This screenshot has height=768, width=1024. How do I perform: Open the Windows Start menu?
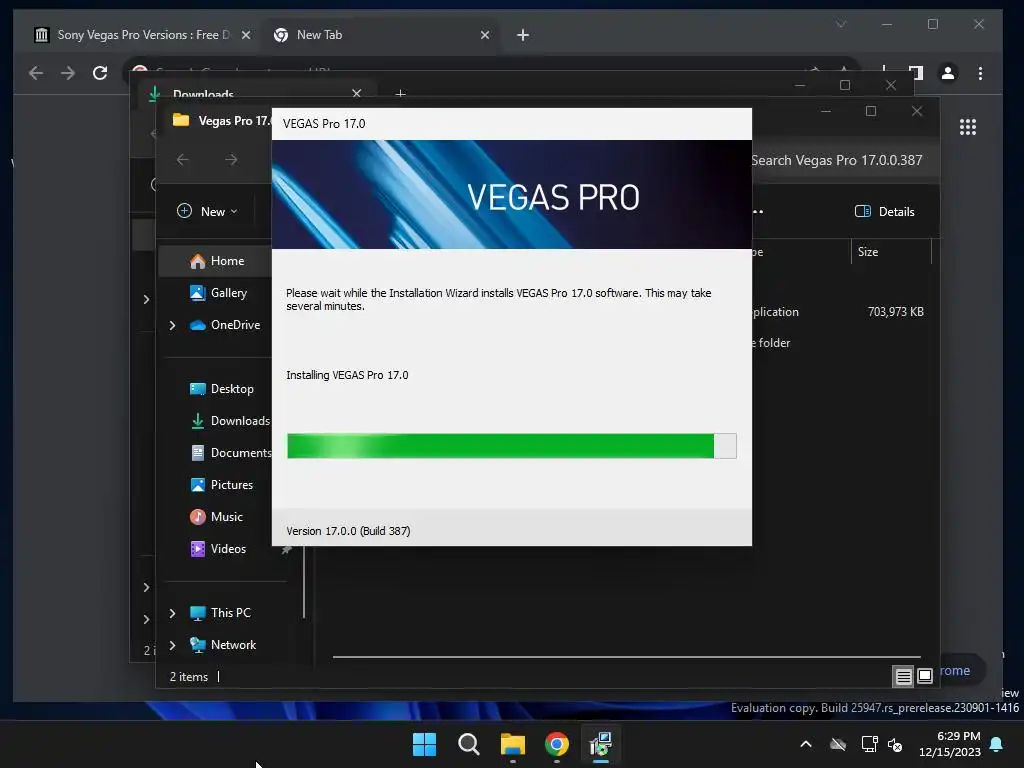[424, 744]
